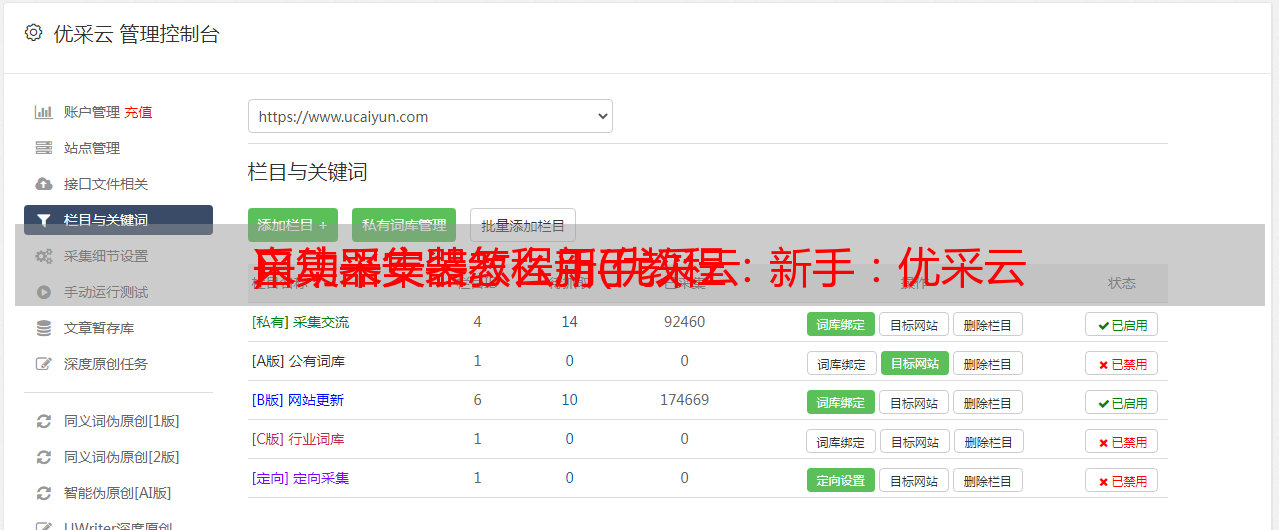Screen dimensions: 1279x530
Task: Open the [A版] 公有词库 category
Action: (x=298, y=361)
